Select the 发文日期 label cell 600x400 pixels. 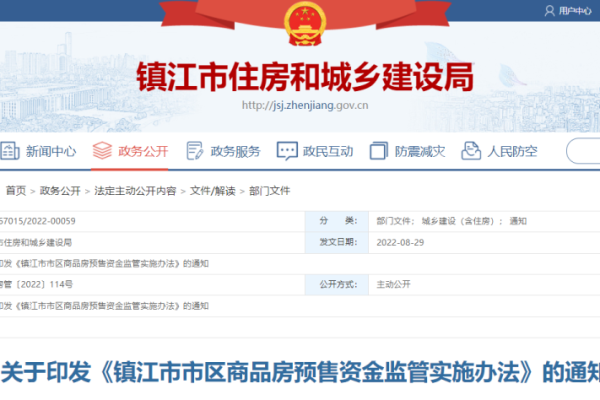click(337, 242)
